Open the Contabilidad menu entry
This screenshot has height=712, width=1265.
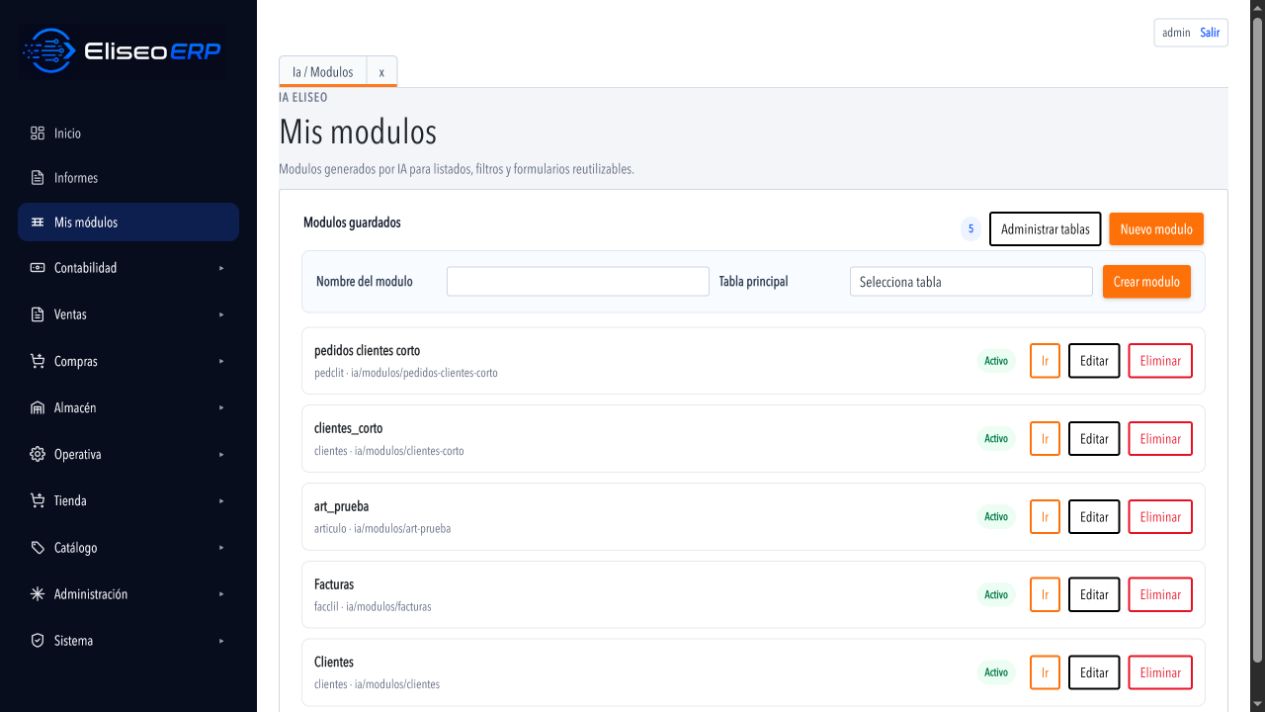(x=128, y=268)
